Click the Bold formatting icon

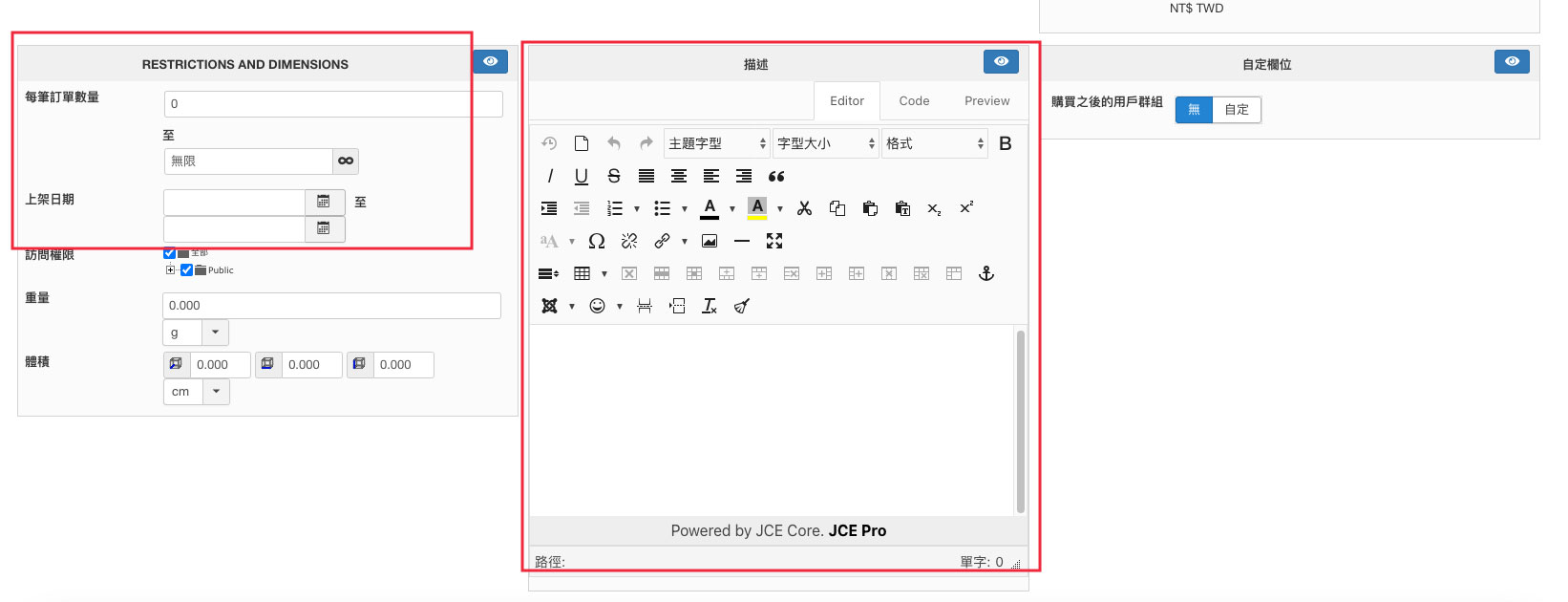pyautogui.click(x=1005, y=143)
